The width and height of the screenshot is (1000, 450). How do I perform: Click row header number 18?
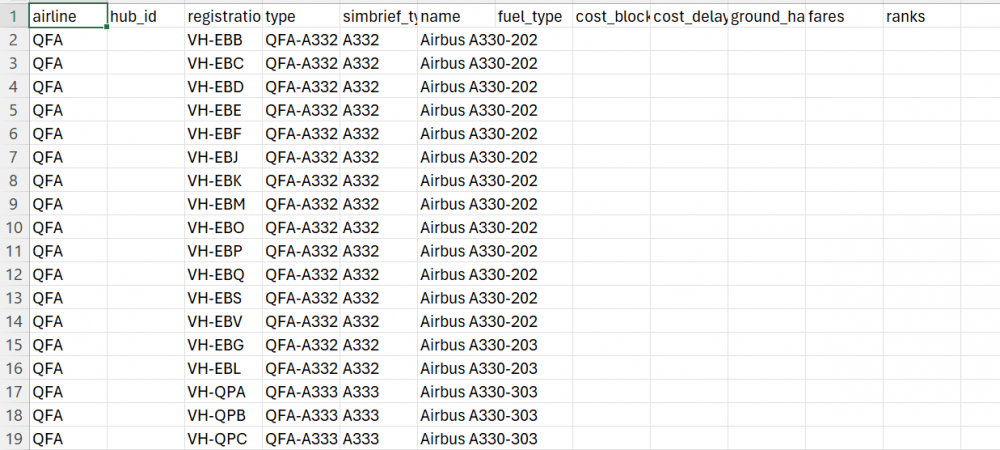(x=14, y=414)
